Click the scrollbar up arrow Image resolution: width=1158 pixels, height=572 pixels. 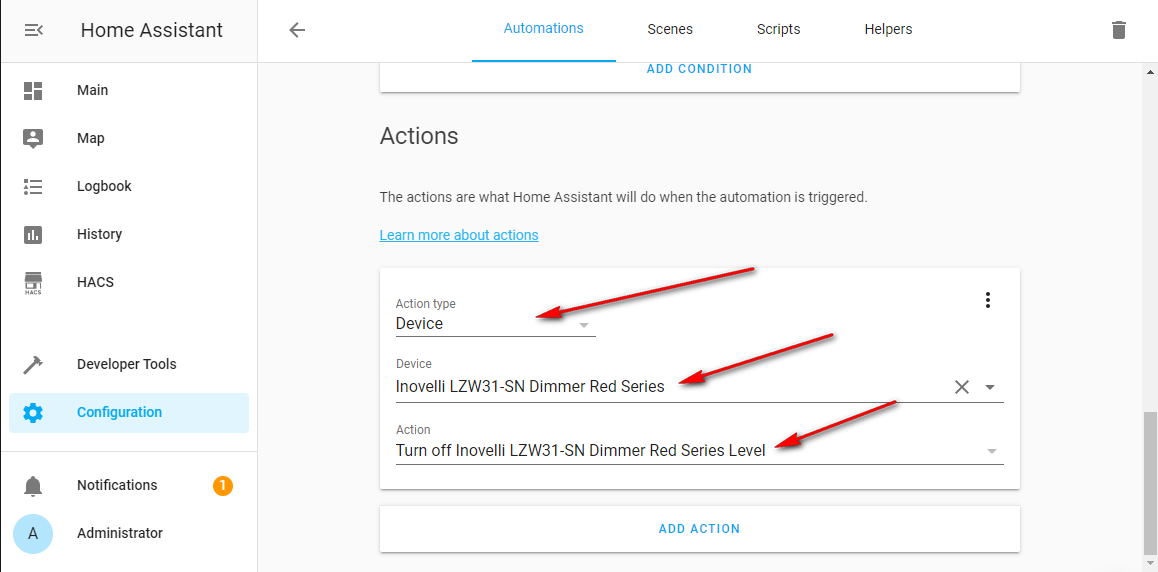(x=1150, y=72)
